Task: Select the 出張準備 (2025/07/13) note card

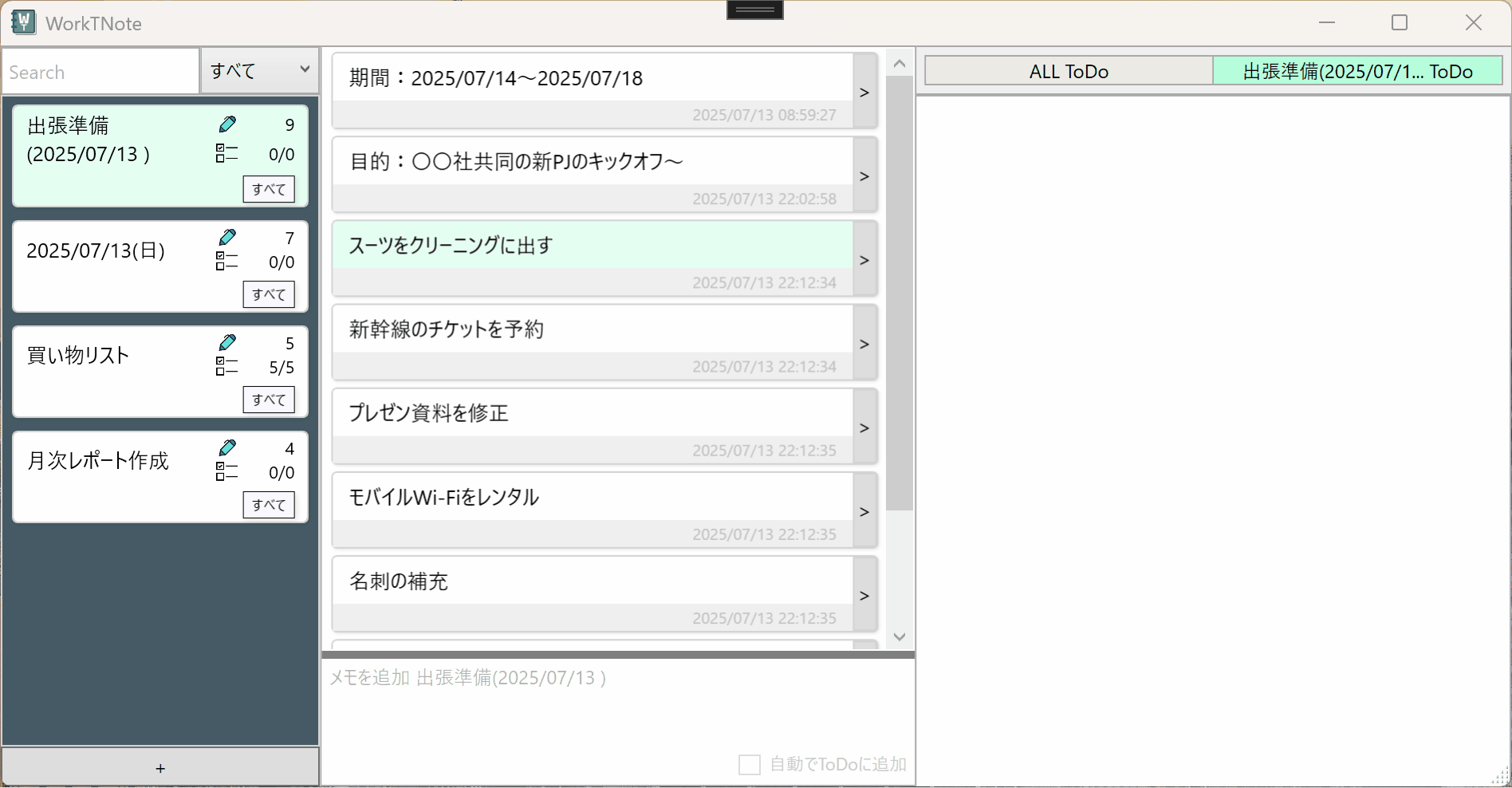Action: (160, 156)
